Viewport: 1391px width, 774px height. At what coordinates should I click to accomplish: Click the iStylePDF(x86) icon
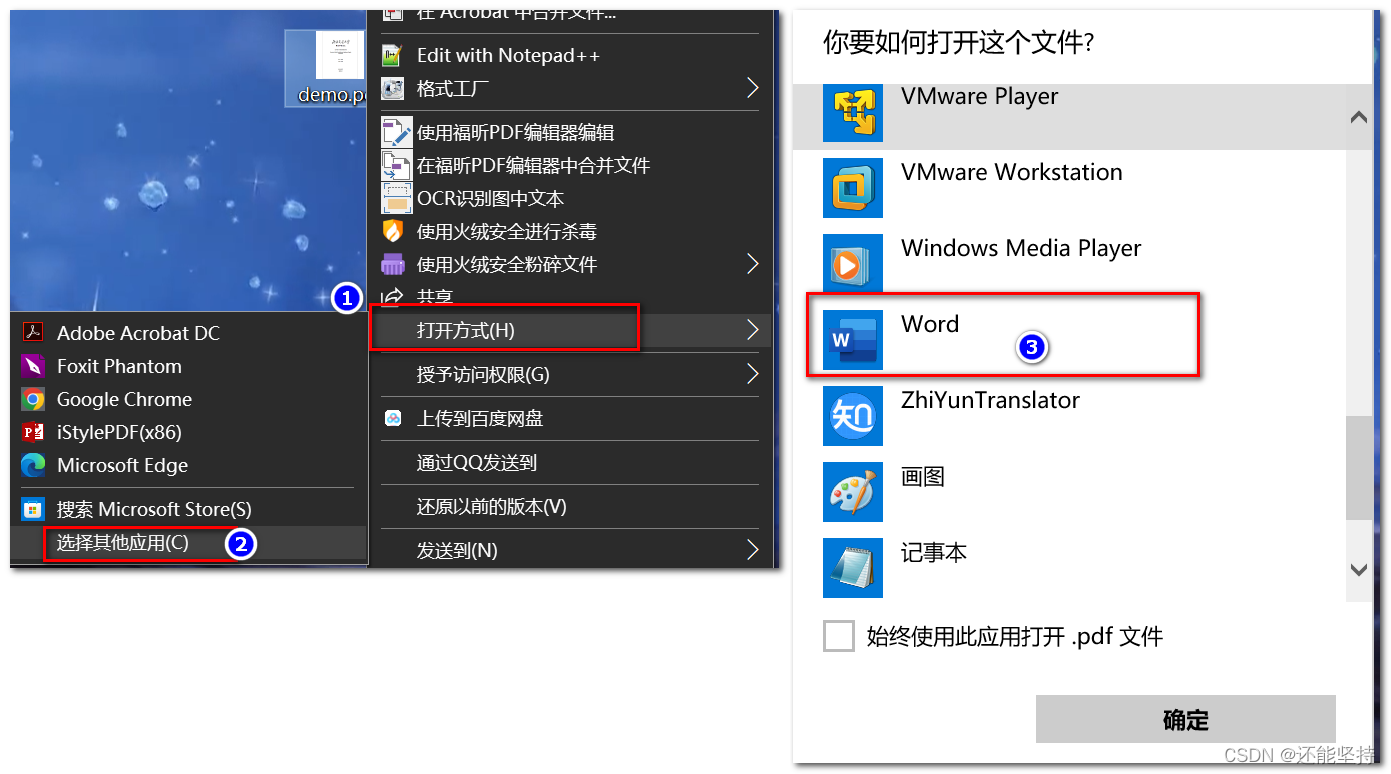pos(33,432)
